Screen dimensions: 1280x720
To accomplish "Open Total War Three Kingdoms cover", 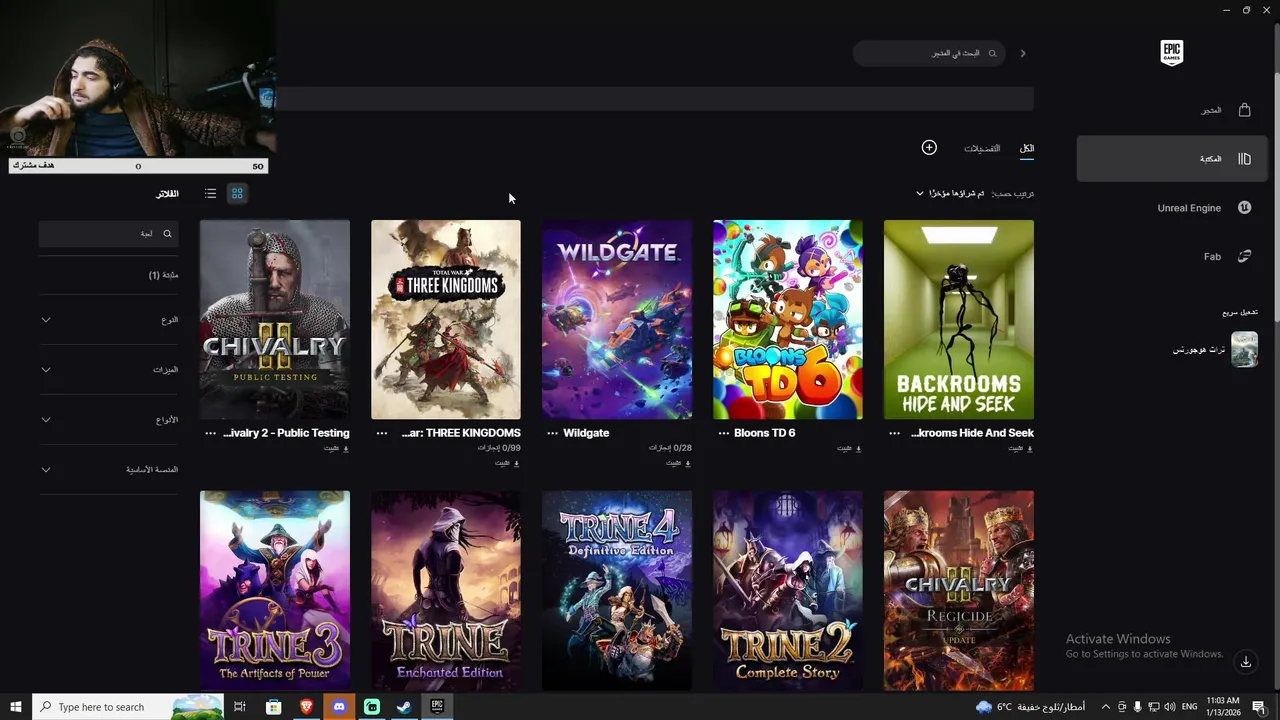I will (446, 320).
